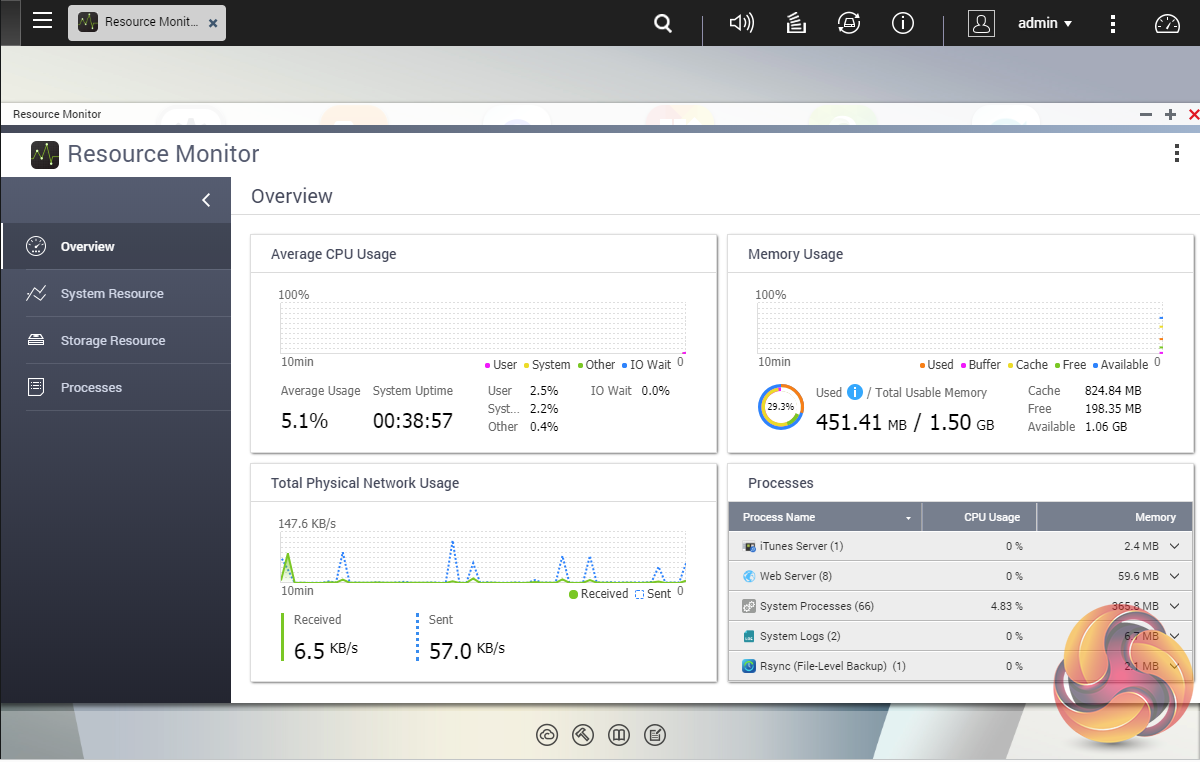The height and width of the screenshot is (762, 1200).
Task: Click the memory usage donut chart
Action: 781,407
